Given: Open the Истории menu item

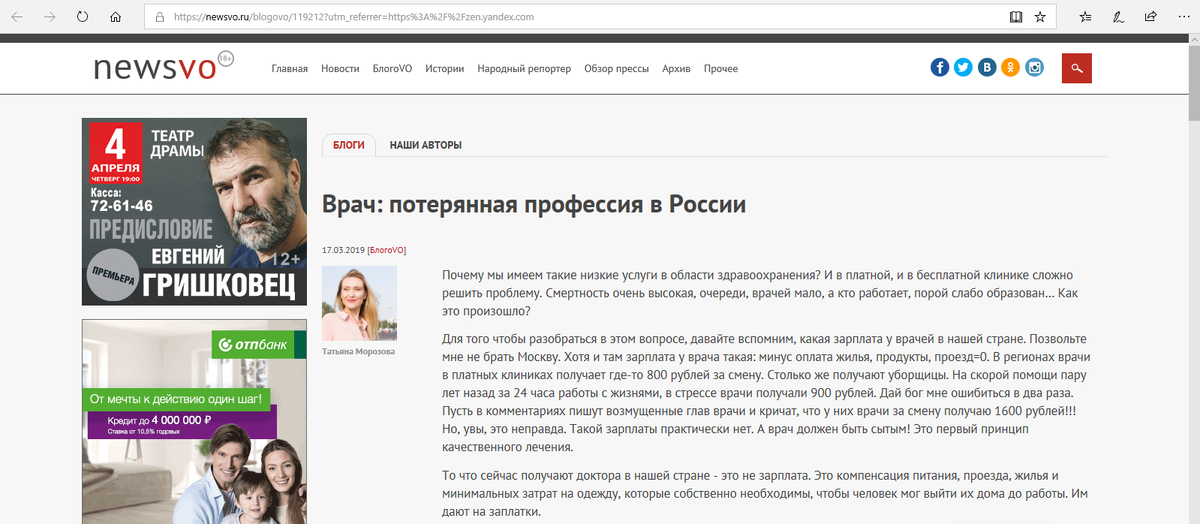Looking at the screenshot, I should pyautogui.click(x=445, y=69).
